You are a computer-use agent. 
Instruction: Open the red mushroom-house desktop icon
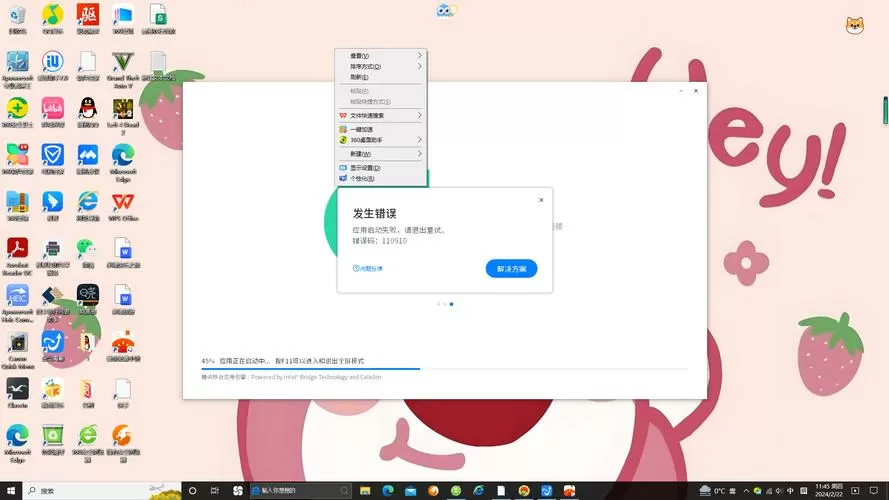tap(123, 344)
